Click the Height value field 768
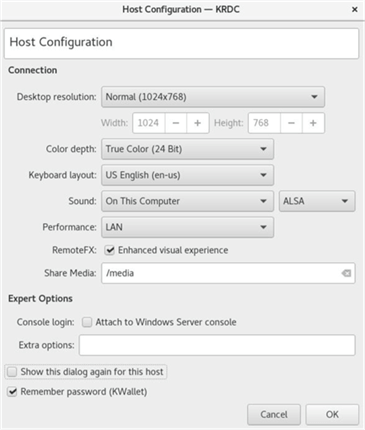Viewport: 365px width, 430px height. click(264, 123)
